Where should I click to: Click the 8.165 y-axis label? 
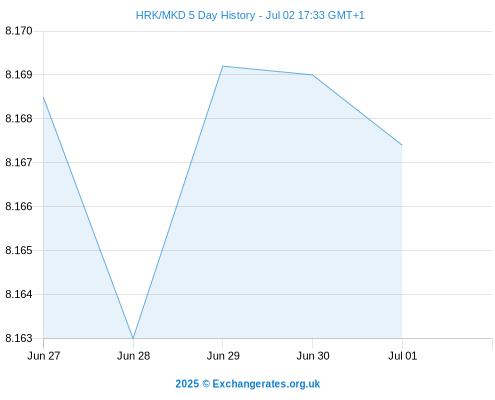coord(19,250)
